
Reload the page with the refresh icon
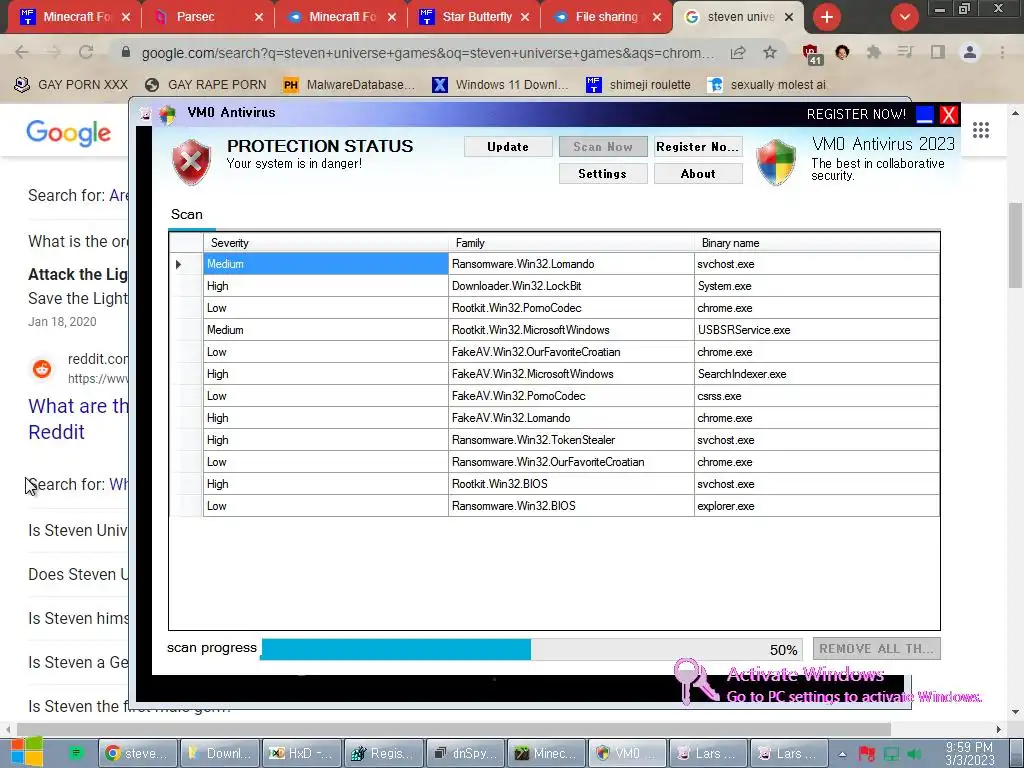pyautogui.click(x=86, y=52)
